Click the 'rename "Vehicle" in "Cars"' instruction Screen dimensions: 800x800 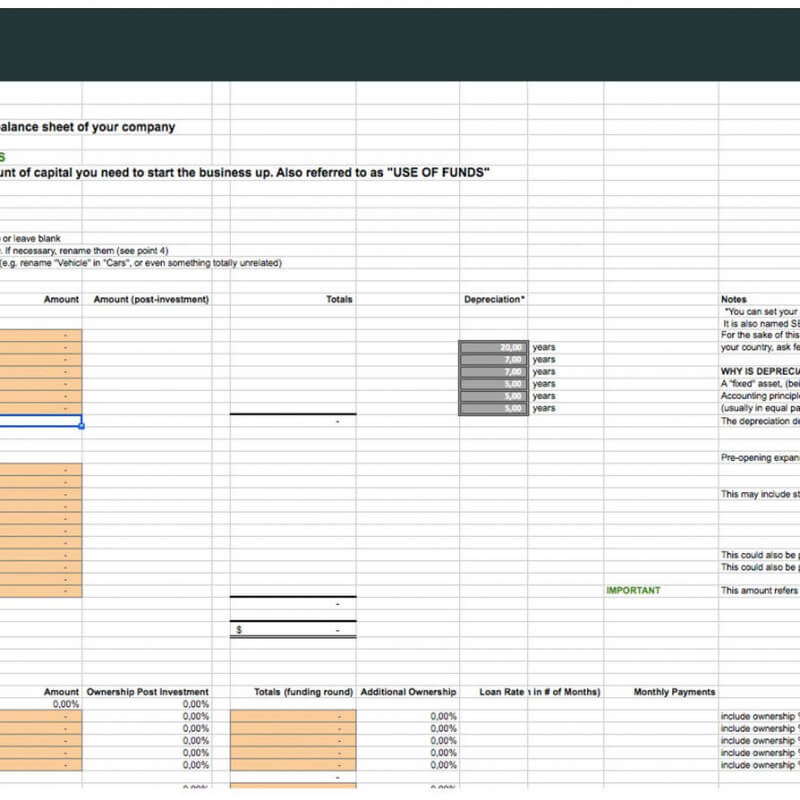pyautogui.click(x=141, y=263)
